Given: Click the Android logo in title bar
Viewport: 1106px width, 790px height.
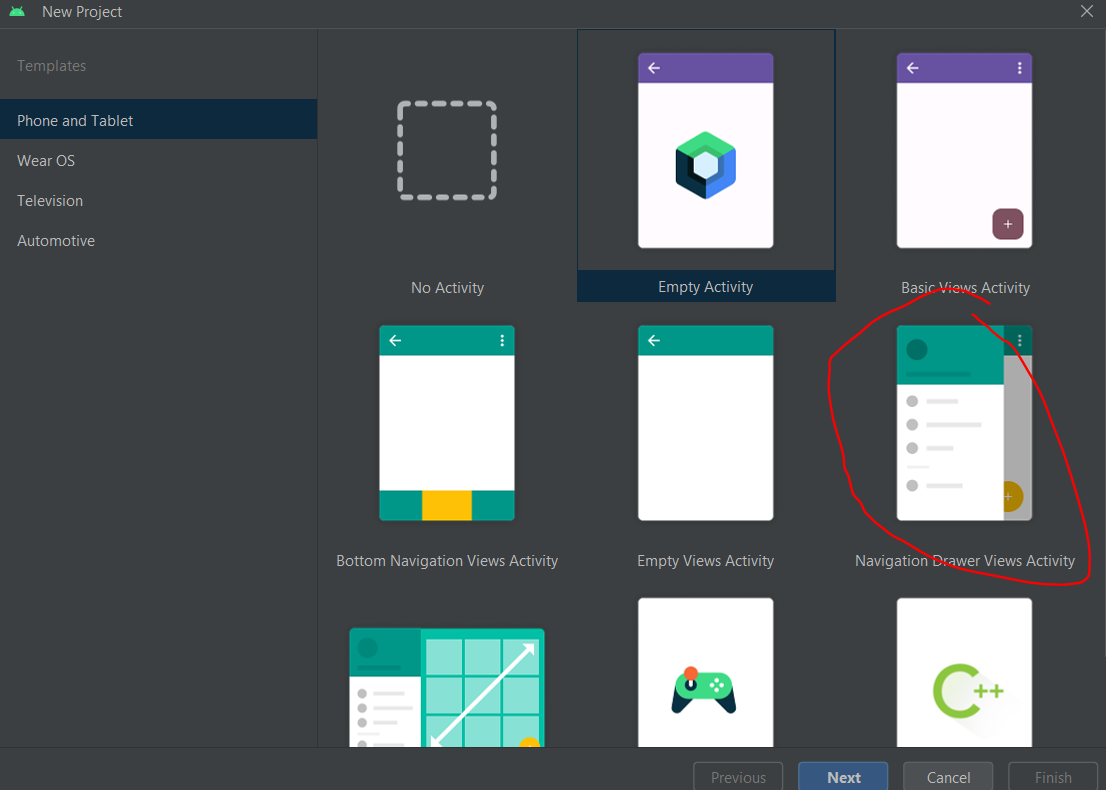Looking at the screenshot, I should tap(17, 11).
